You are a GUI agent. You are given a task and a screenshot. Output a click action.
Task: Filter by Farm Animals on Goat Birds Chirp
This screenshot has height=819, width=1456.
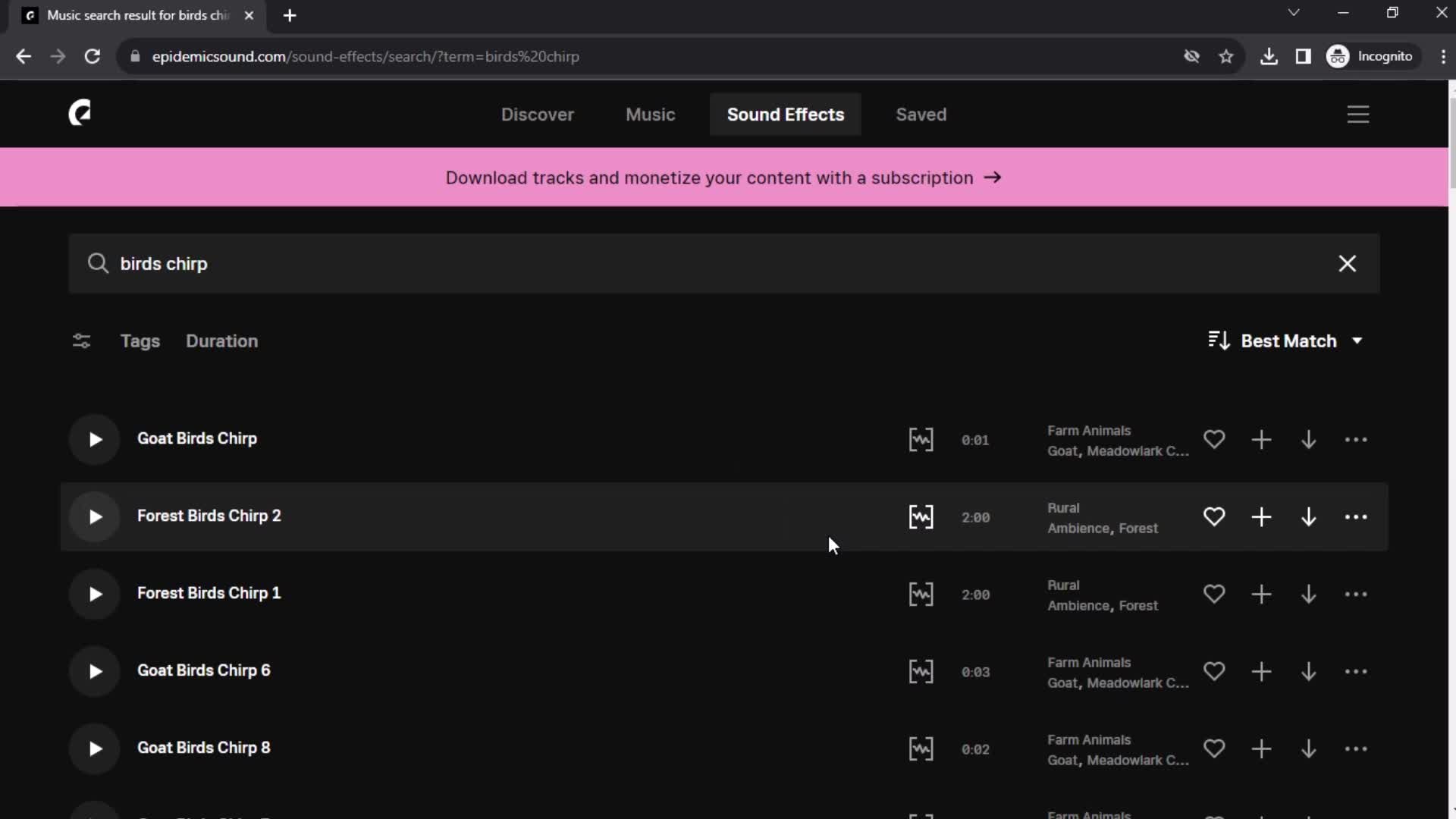[x=1089, y=431]
